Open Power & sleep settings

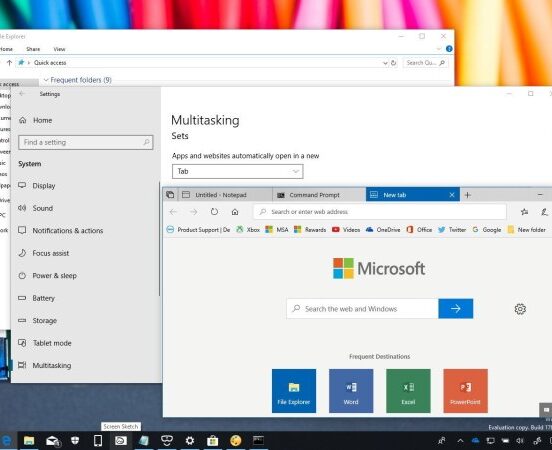pos(47,276)
